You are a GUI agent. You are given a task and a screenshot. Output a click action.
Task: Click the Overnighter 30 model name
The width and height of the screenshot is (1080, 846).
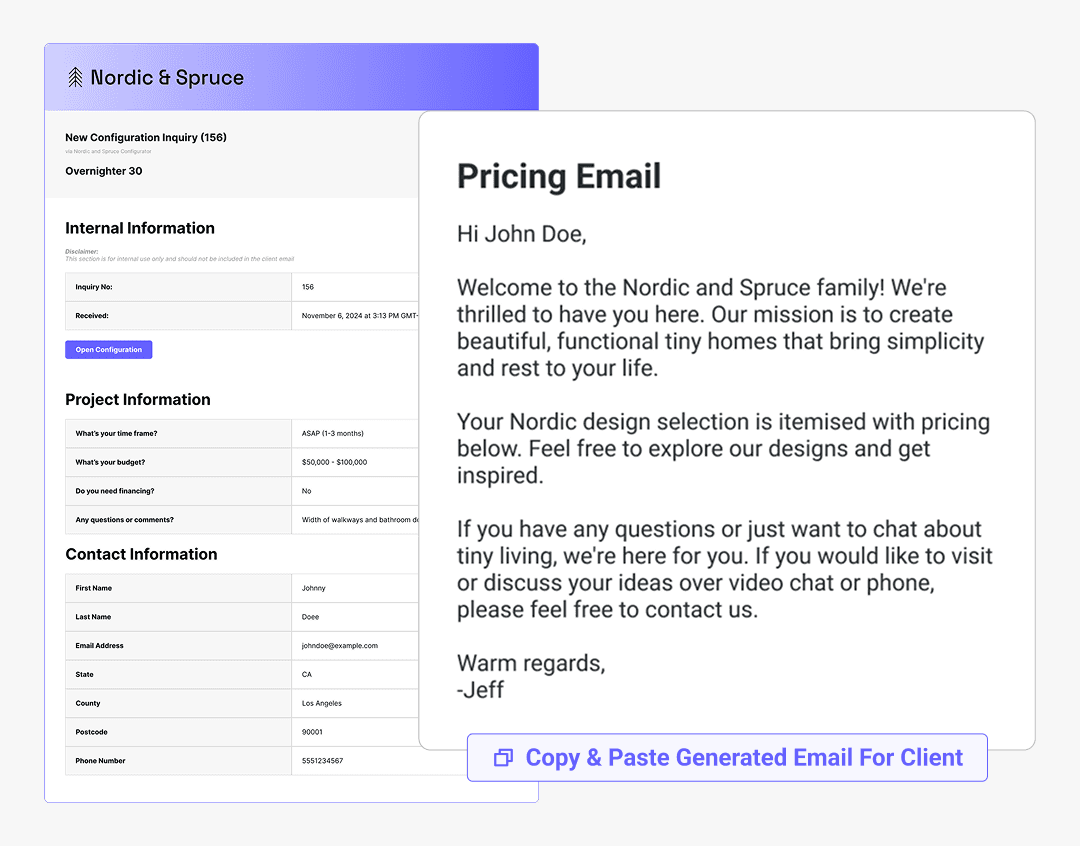point(104,171)
